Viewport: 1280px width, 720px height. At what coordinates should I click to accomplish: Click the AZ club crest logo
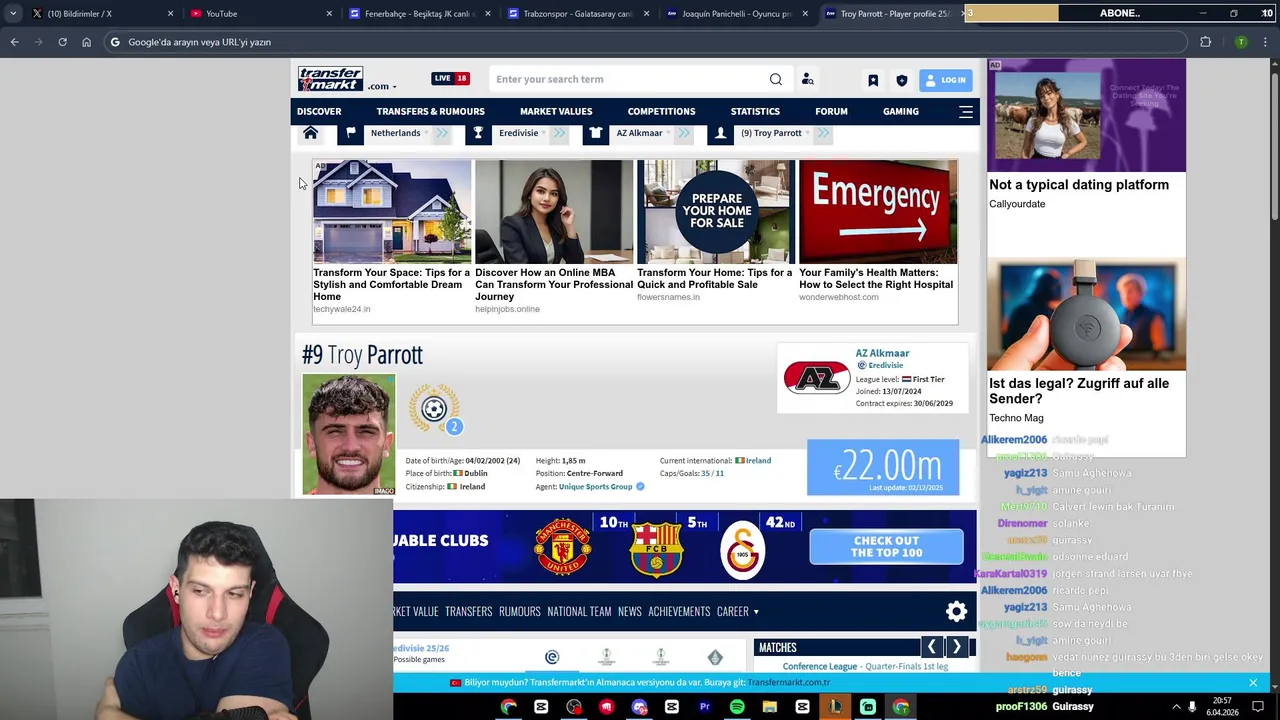click(817, 378)
